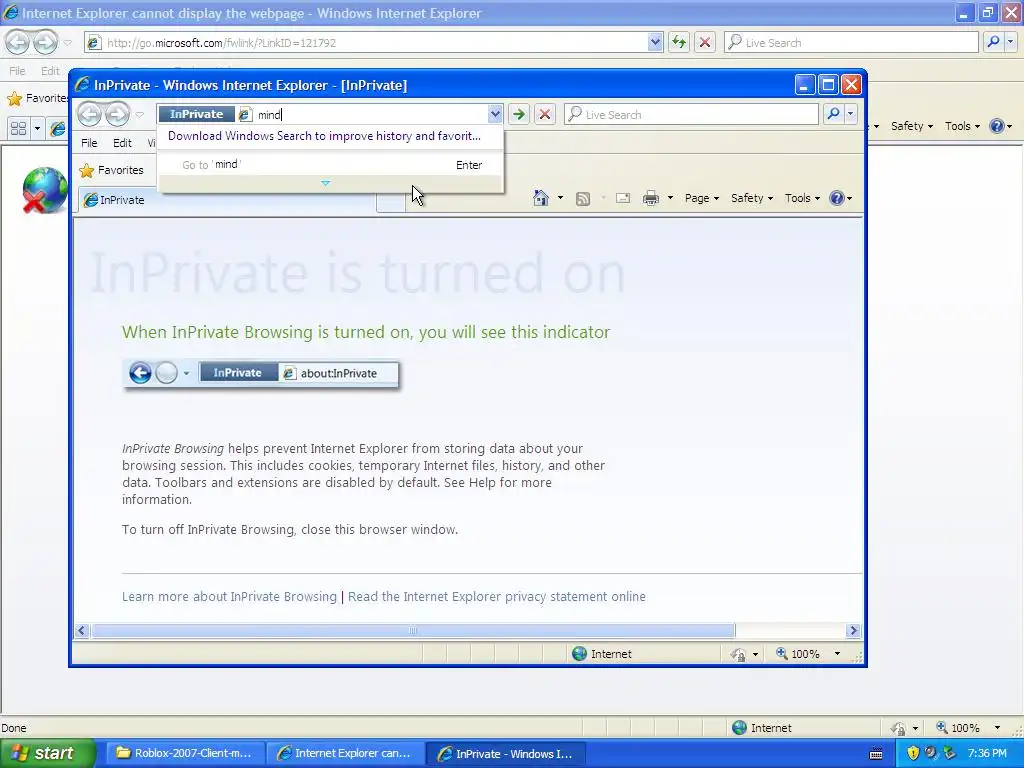Click the Favorites star button in the InPrivate window
1024x768 pixels.
[x=111, y=170]
